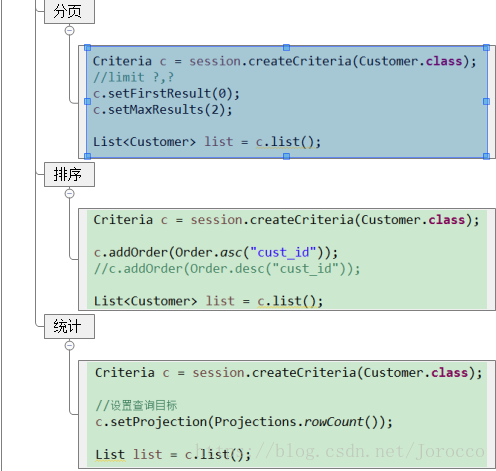Collapse the branch under 排序 node
This screenshot has height=471, width=496.
tap(69, 194)
